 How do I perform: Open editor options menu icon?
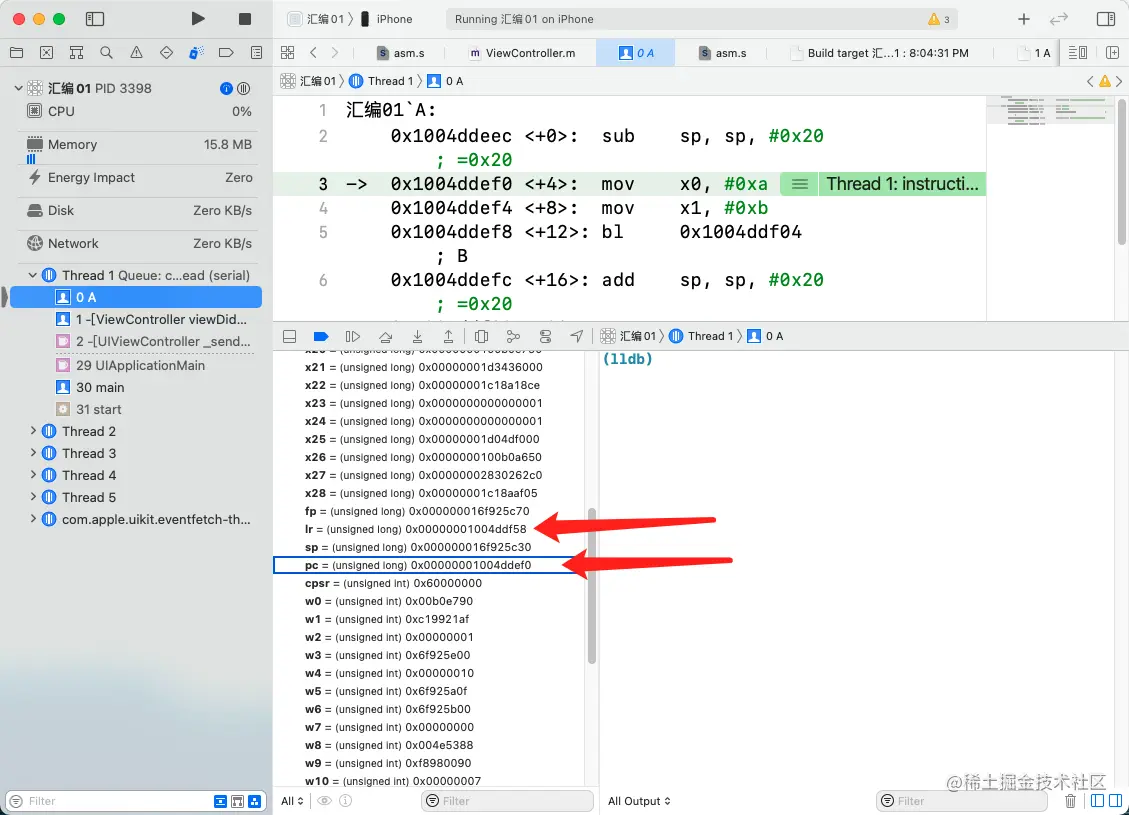click(1078, 53)
